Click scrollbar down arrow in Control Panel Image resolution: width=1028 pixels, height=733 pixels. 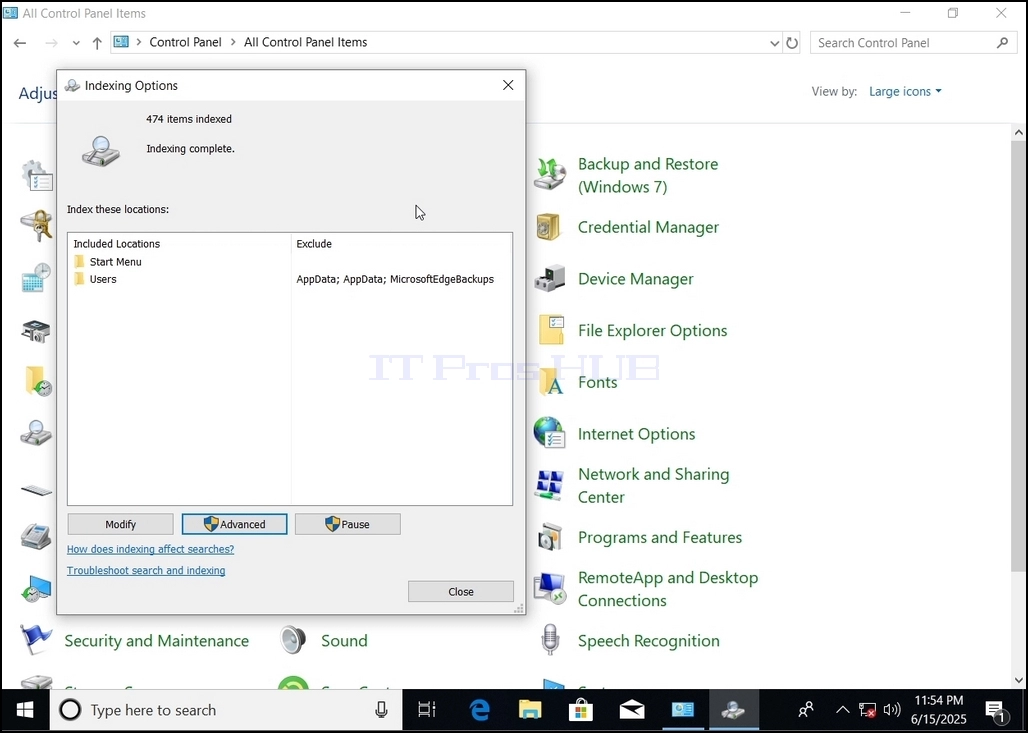click(x=1018, y=681)
